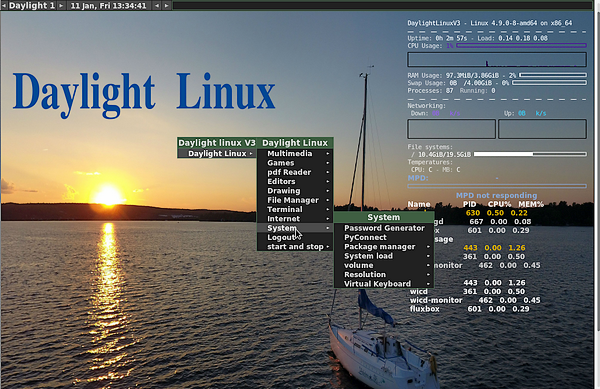Click the left arrow next to the clock
Screen dimensions: 600x389
point(157,6)
